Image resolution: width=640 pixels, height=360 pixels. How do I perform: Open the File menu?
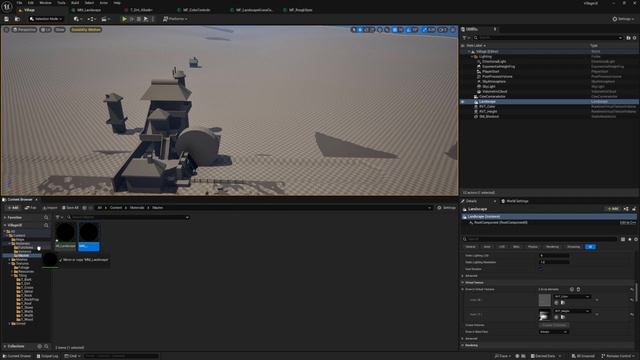click(19, 3)
